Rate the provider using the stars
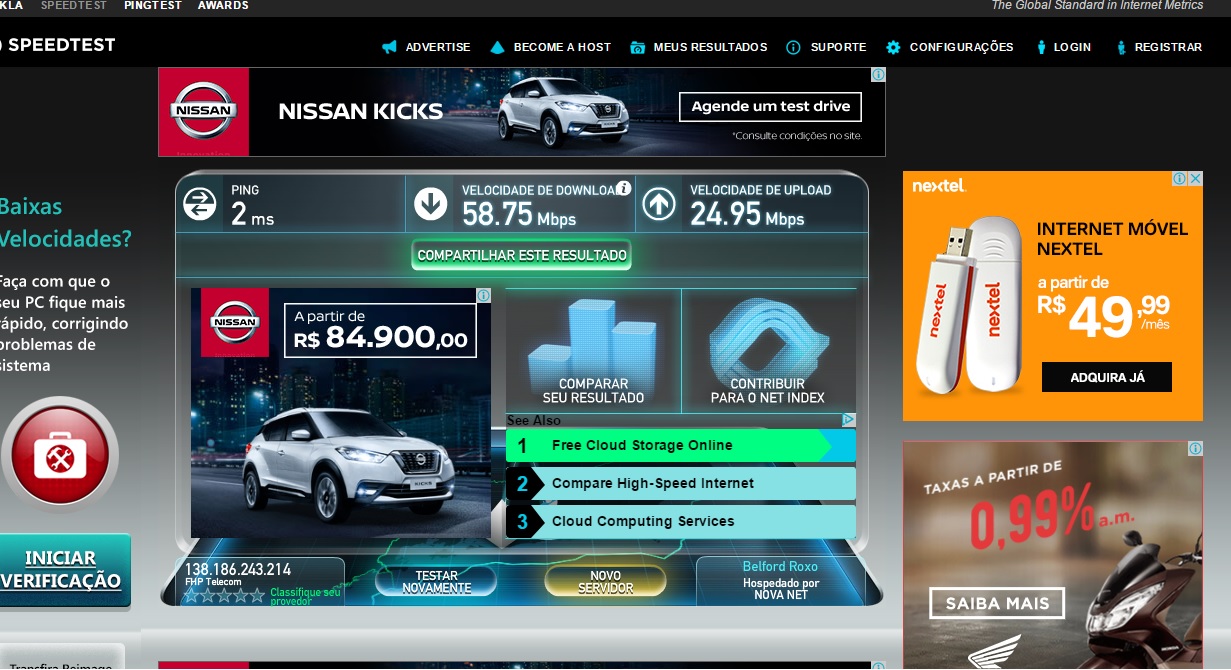Image resolution: width=1231 pixels, height=670 pixels. tap(223, 596)
